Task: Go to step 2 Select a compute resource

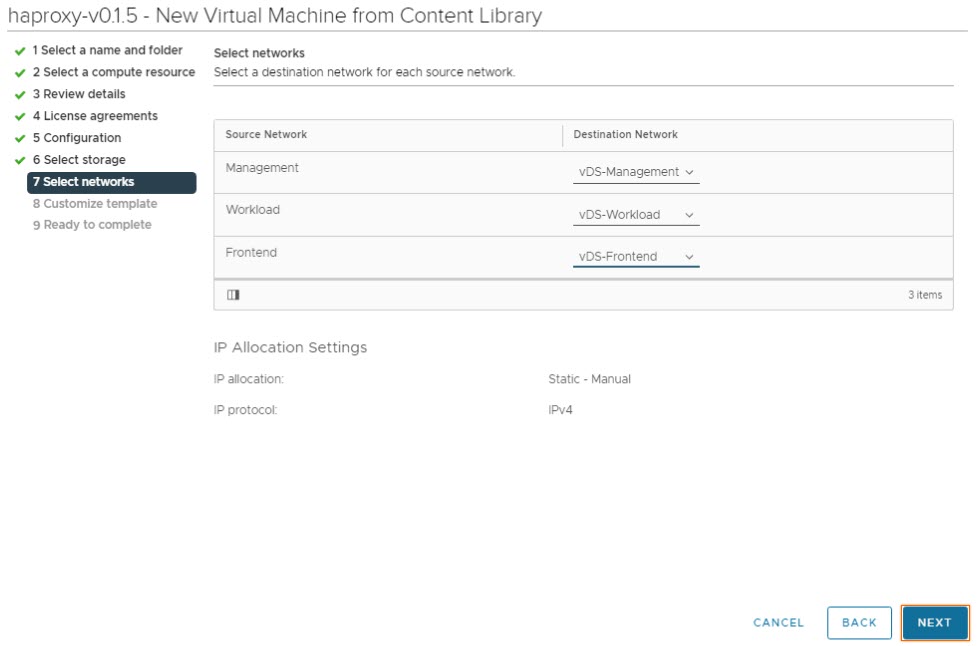Action: (113, 72)
